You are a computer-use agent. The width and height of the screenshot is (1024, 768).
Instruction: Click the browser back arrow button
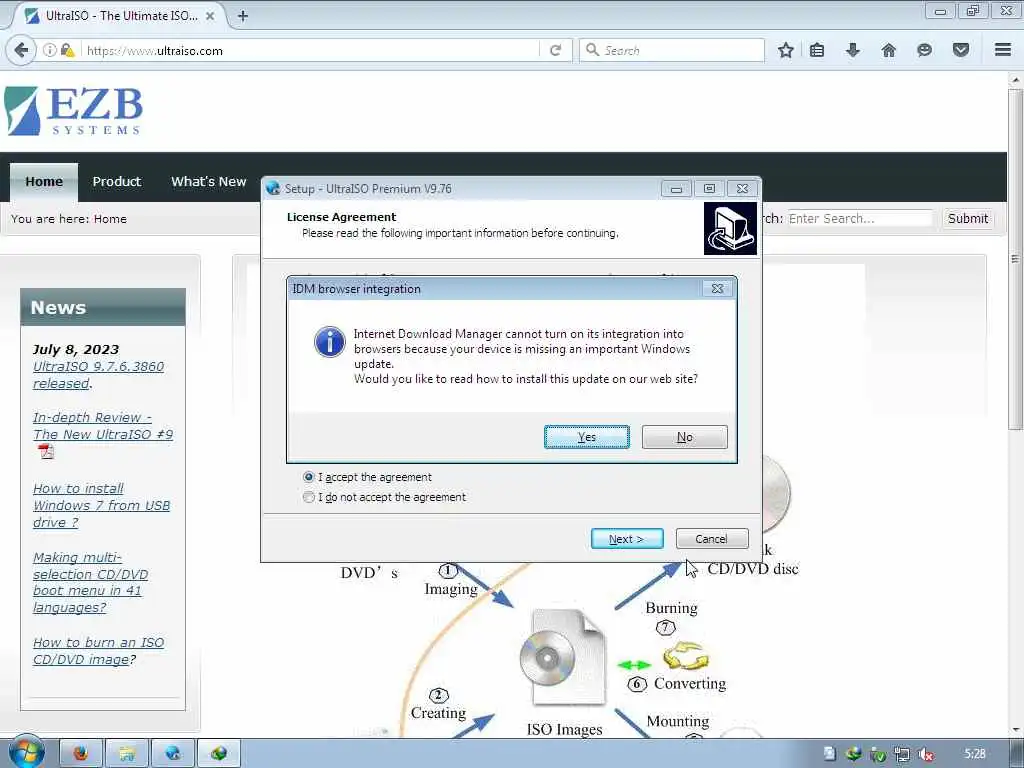pyautogui.click(x=21, y=50)
